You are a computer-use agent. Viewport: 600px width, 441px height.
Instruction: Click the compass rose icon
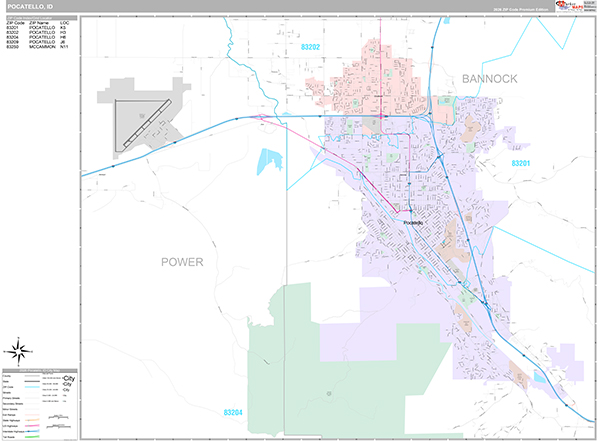click(x=20, y=350)
